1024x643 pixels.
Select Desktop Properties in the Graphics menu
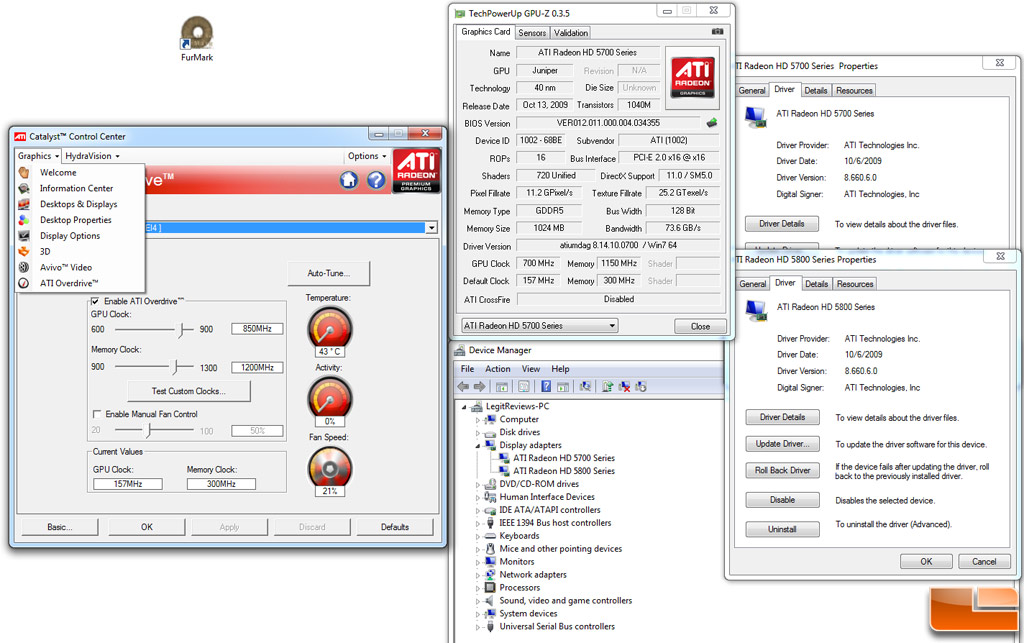(76, 220)
